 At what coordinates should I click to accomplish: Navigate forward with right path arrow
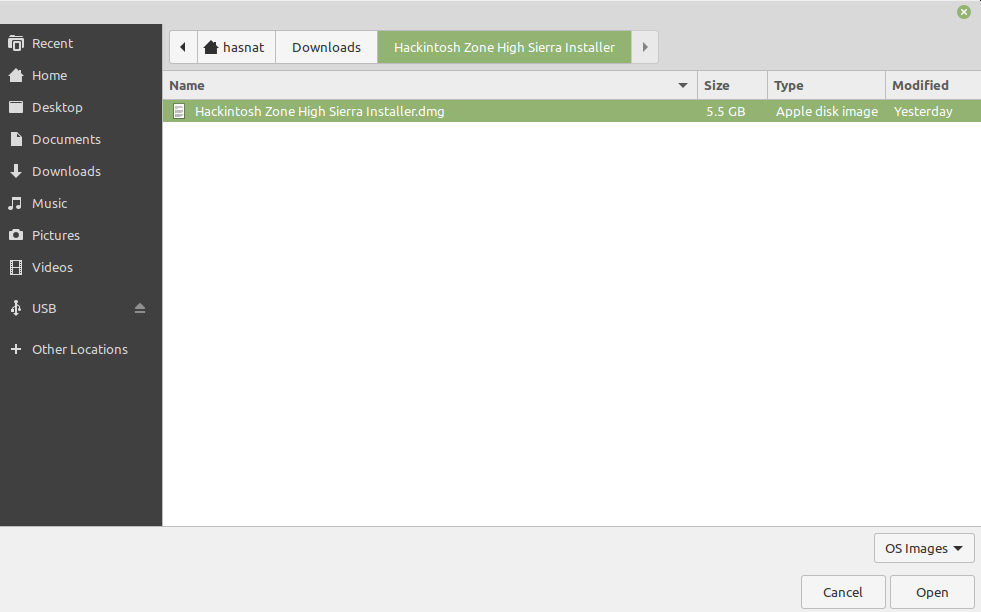644,47
